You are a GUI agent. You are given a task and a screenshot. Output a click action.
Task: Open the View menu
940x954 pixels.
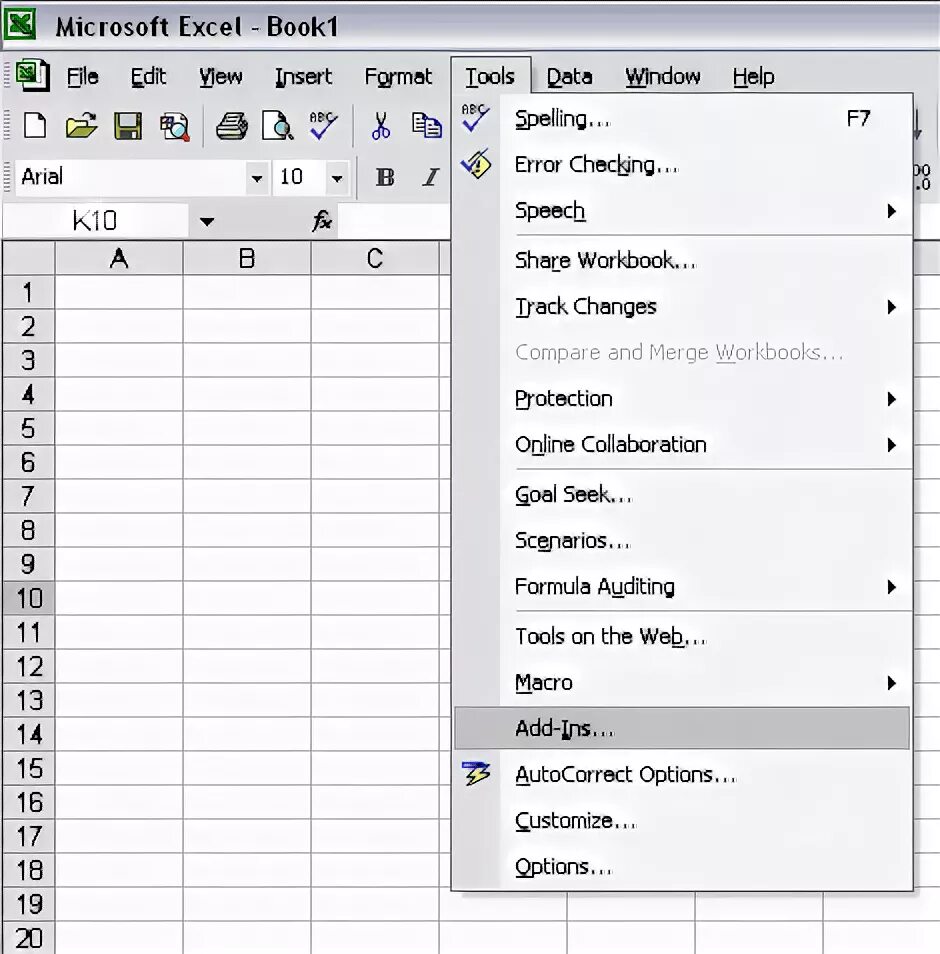[220, 77]
